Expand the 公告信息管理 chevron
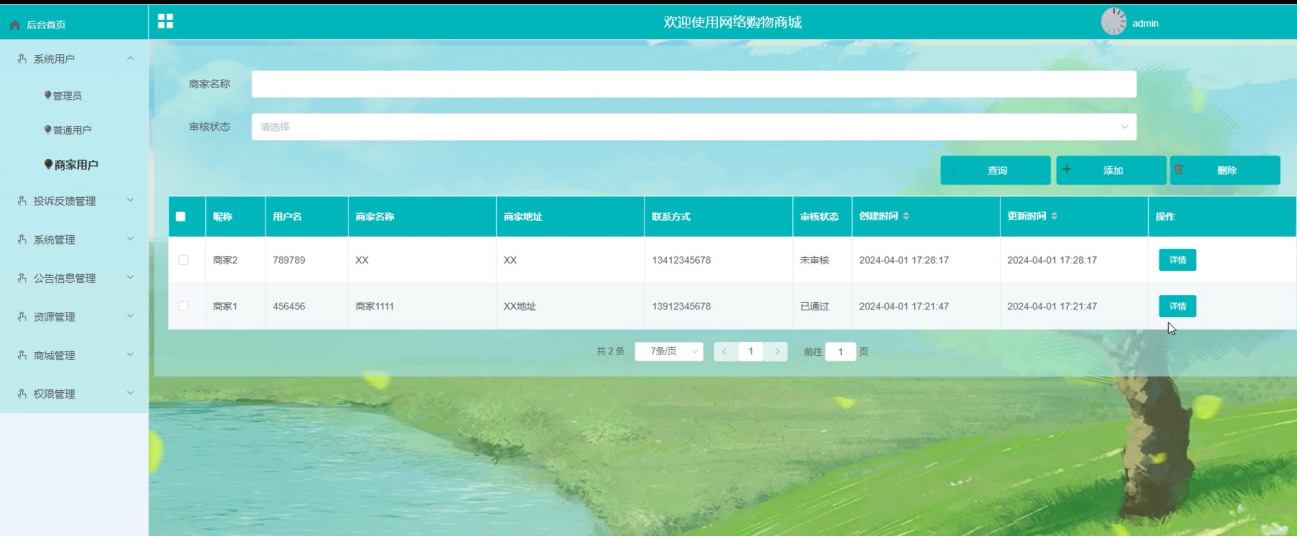Image resolution: width=1297 pixels, height=536 pixels. [130, 278]
